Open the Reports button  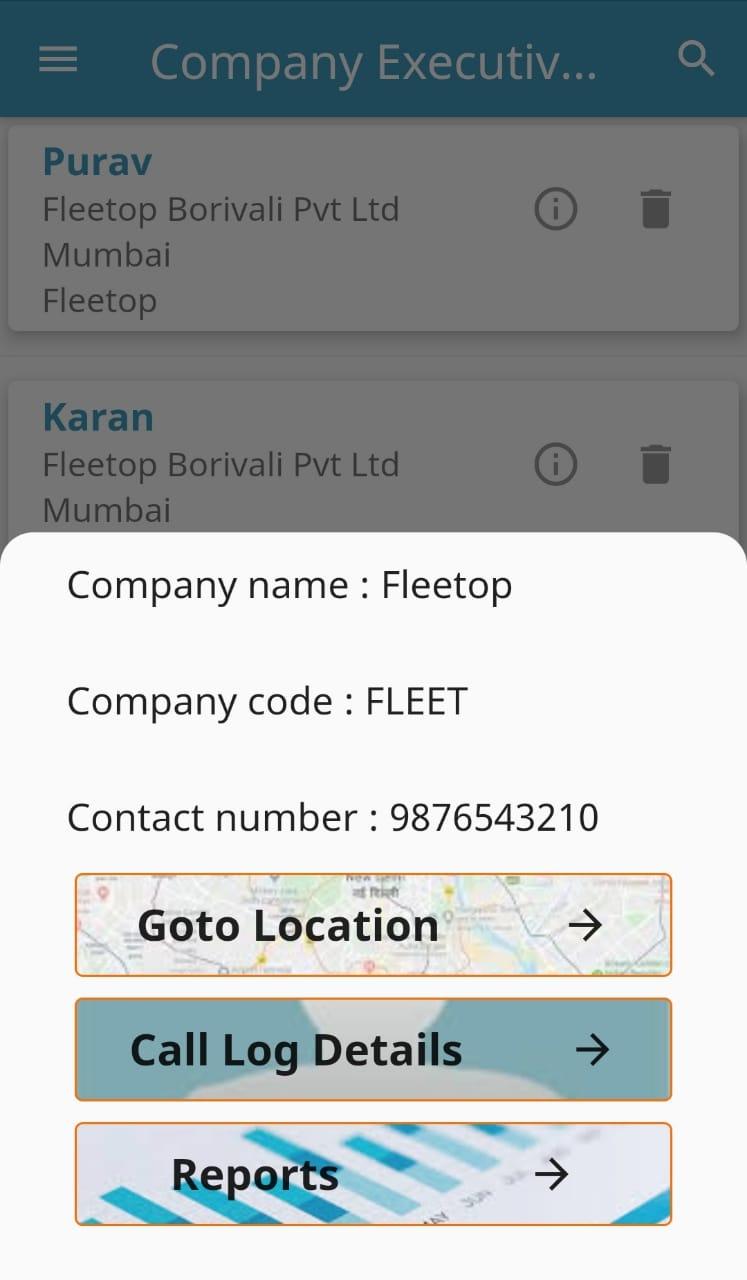(x=373, y=1174)
